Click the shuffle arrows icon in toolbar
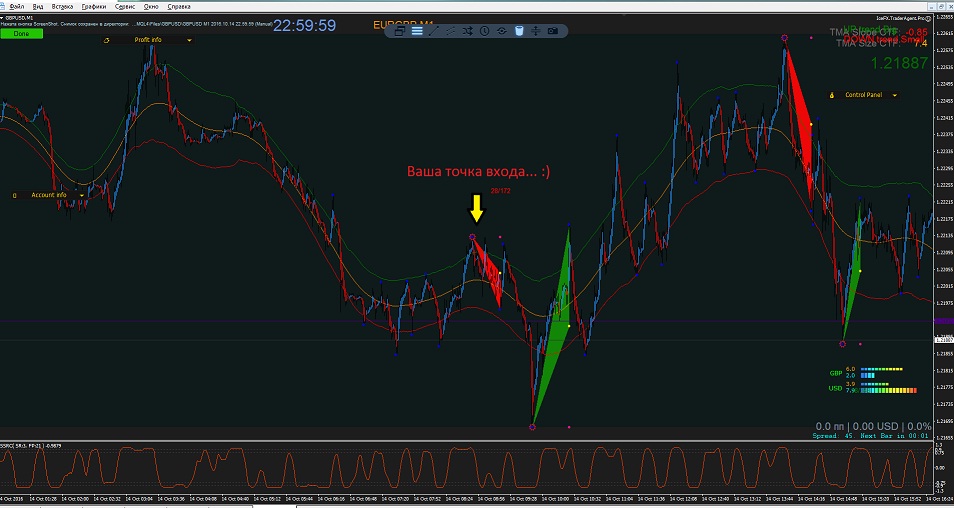The image size is (954, 508). (467, 31)
